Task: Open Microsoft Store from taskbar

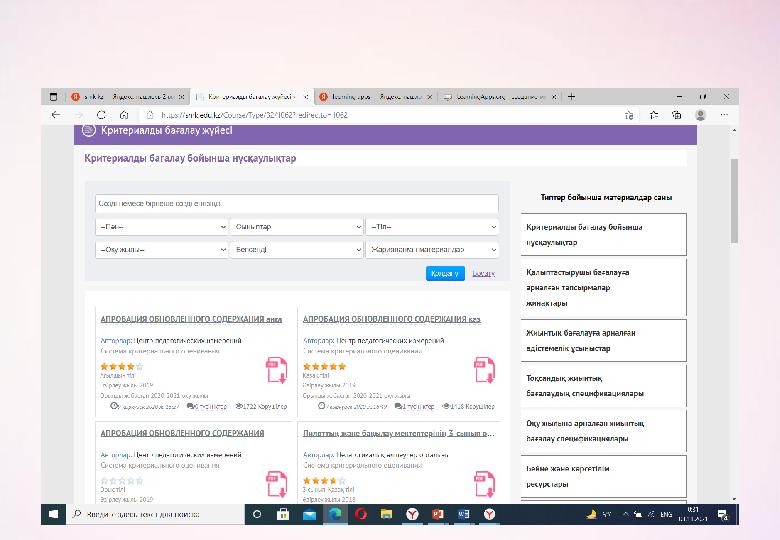Action: coord(283,514)
